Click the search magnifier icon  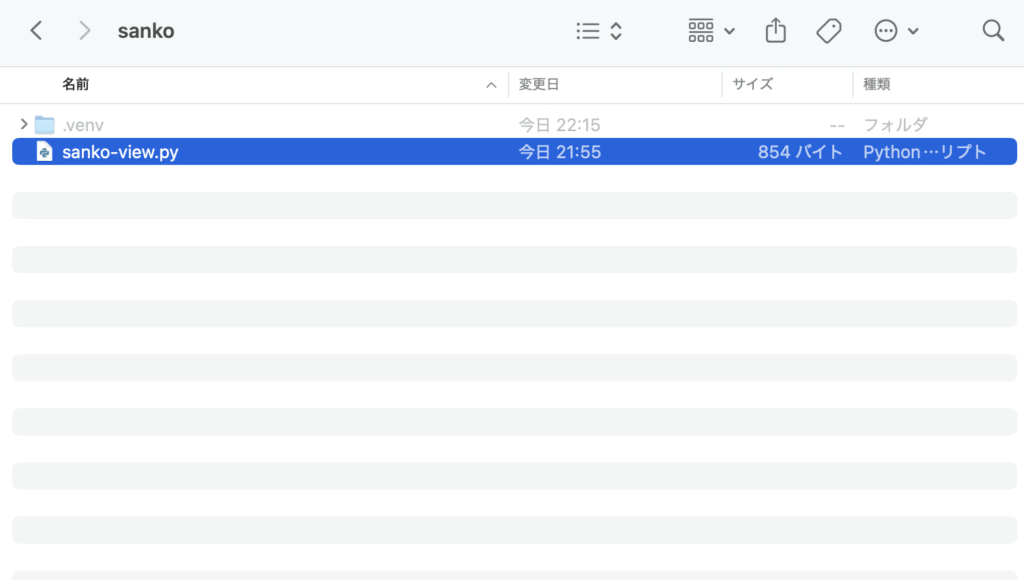pos(993,31)
